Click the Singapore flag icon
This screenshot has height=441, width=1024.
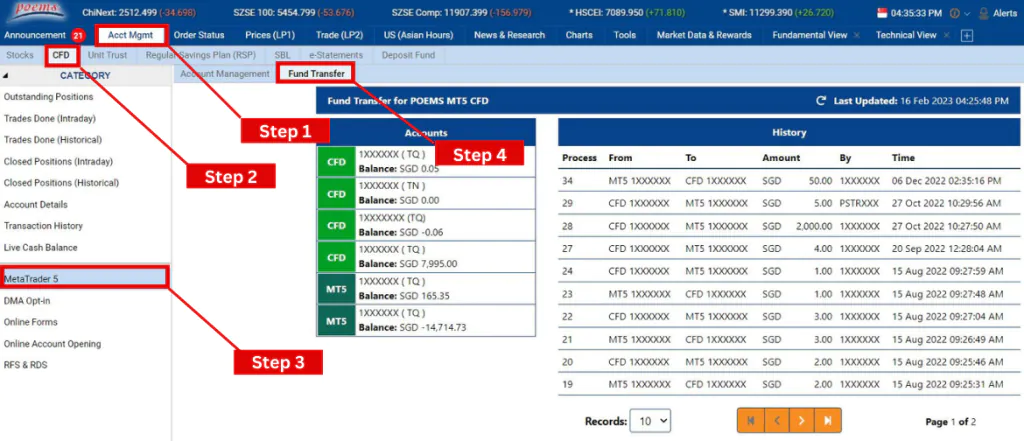point(881,13)
